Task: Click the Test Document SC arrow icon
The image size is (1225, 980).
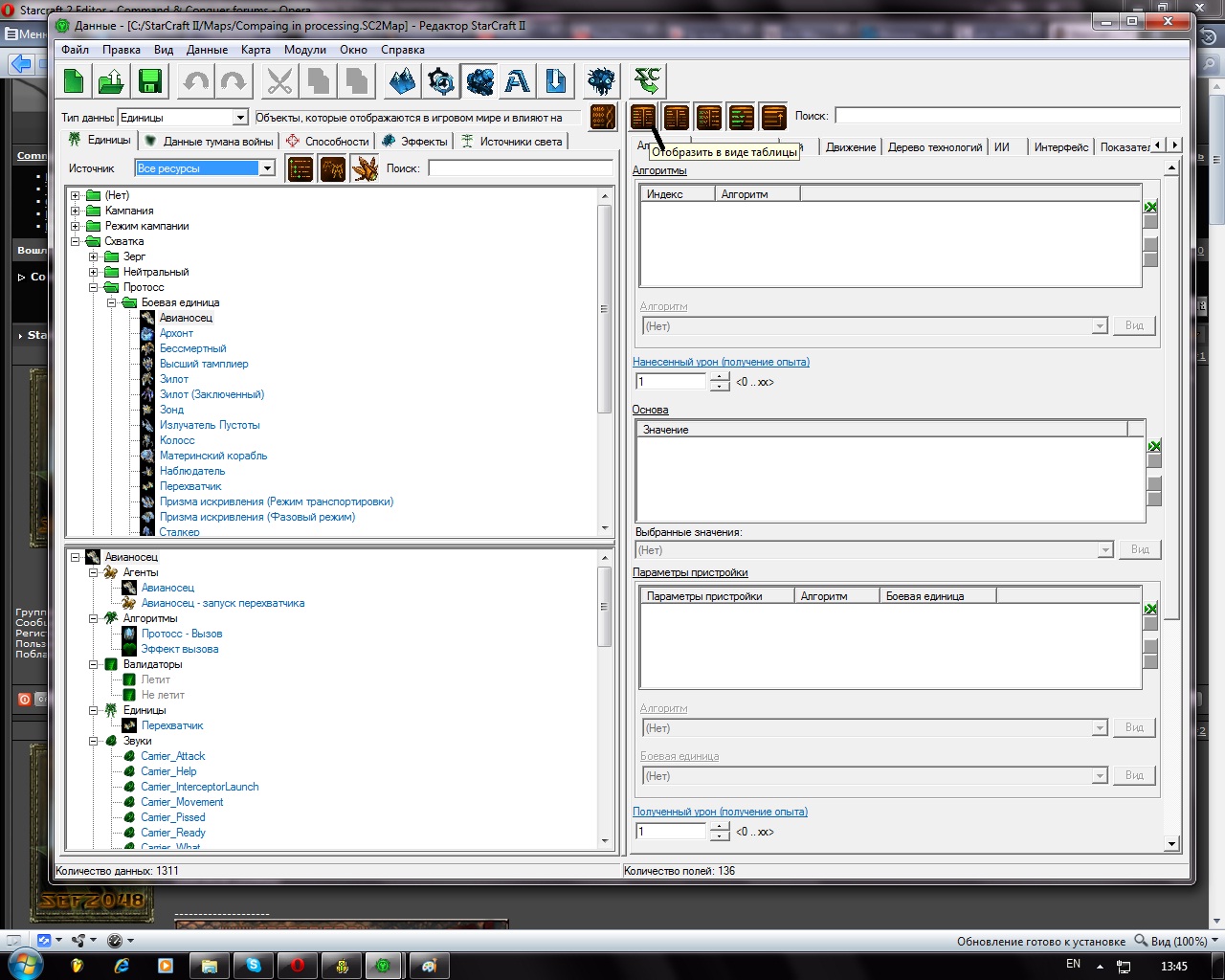Action: (x=648, y=81)
